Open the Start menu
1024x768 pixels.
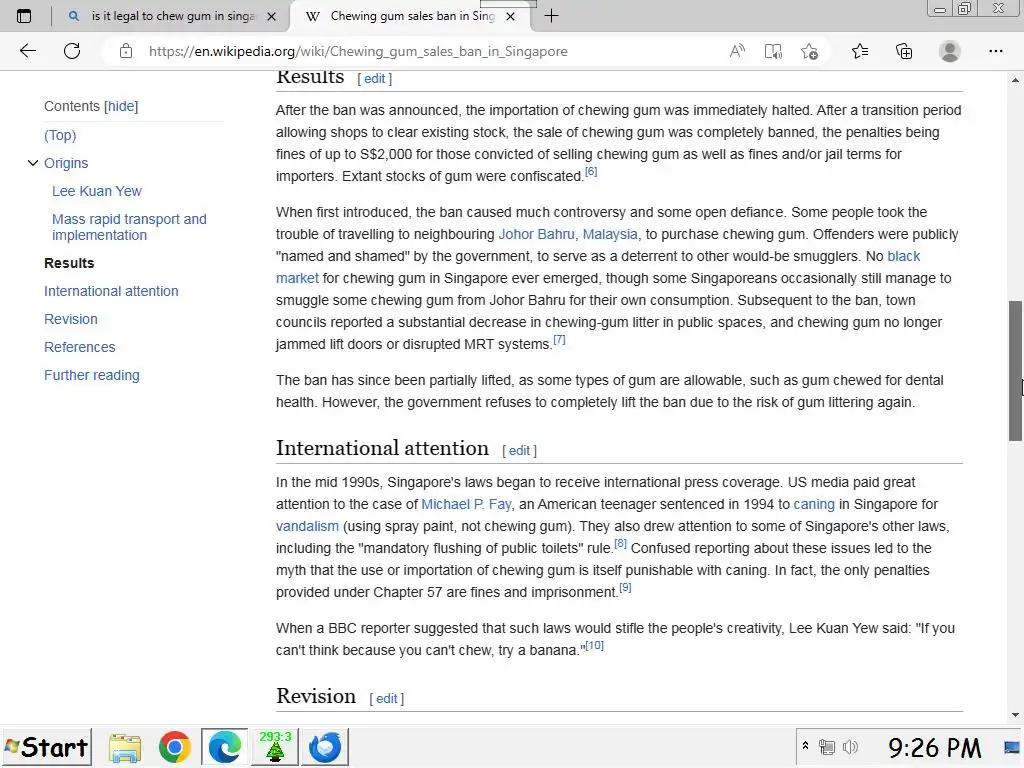[x=46, y=747]
